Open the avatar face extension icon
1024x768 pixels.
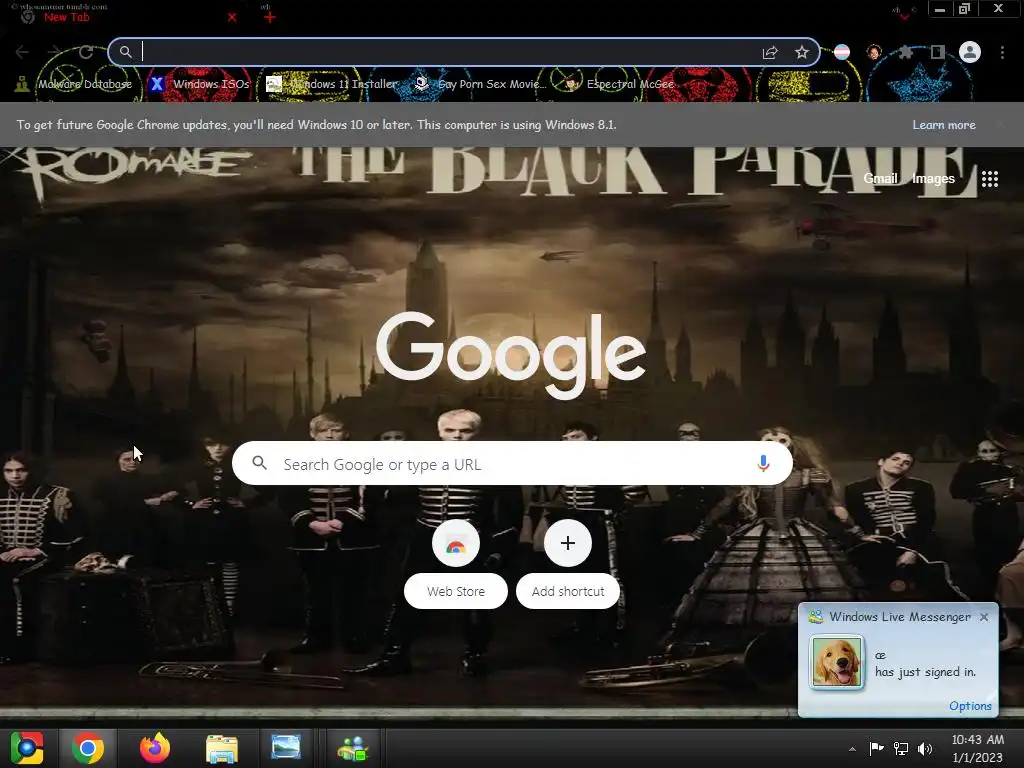874,52
